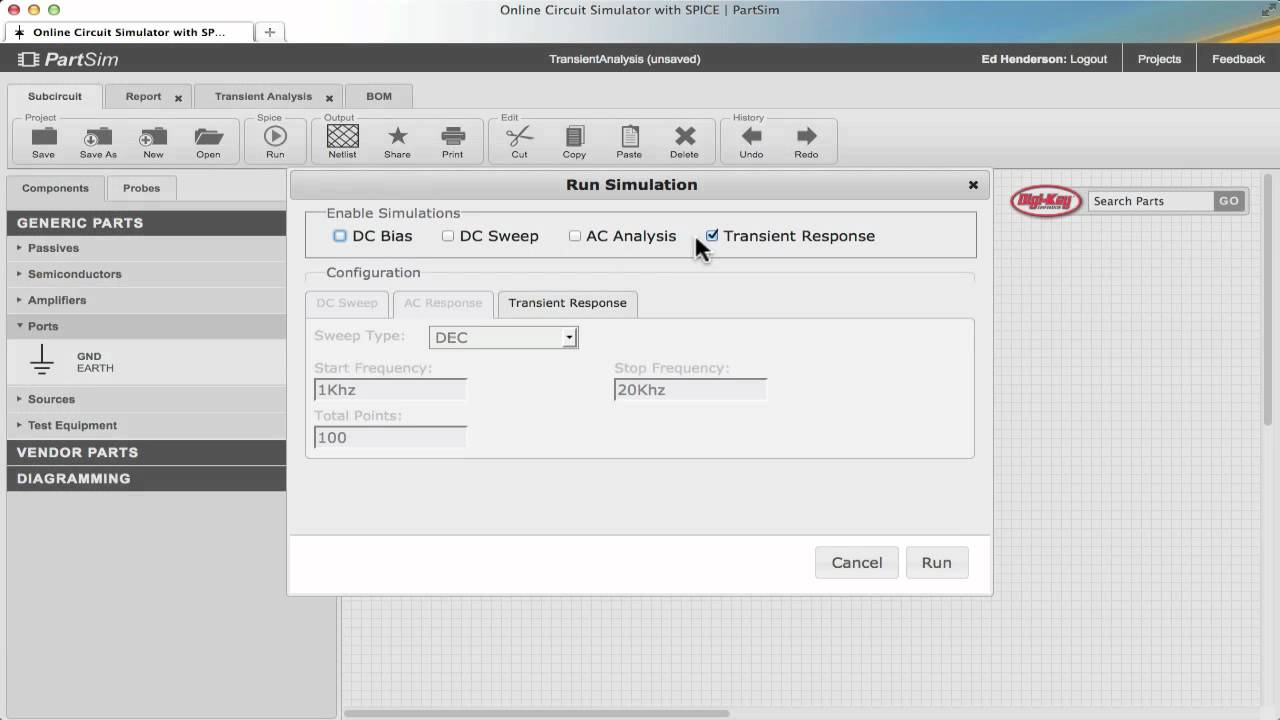Screen dimensions: 1280x720
Task: Expand the VENDOR PARTS section
Action: 146,452
